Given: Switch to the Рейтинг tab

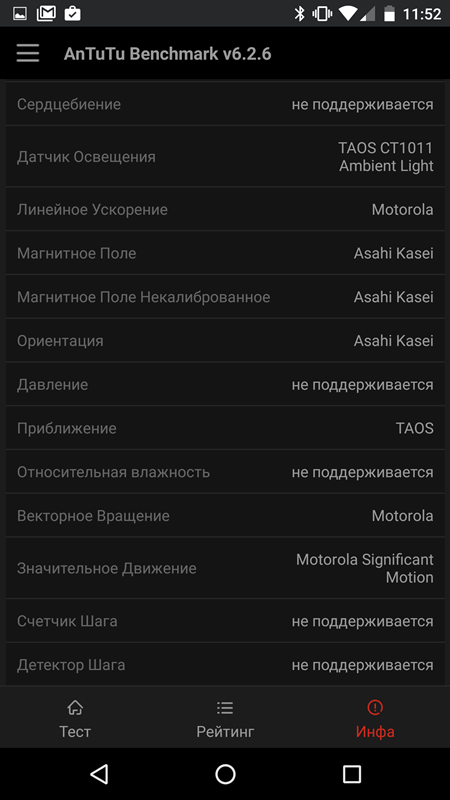Looking at the screenshot, I should coord(225,718).
